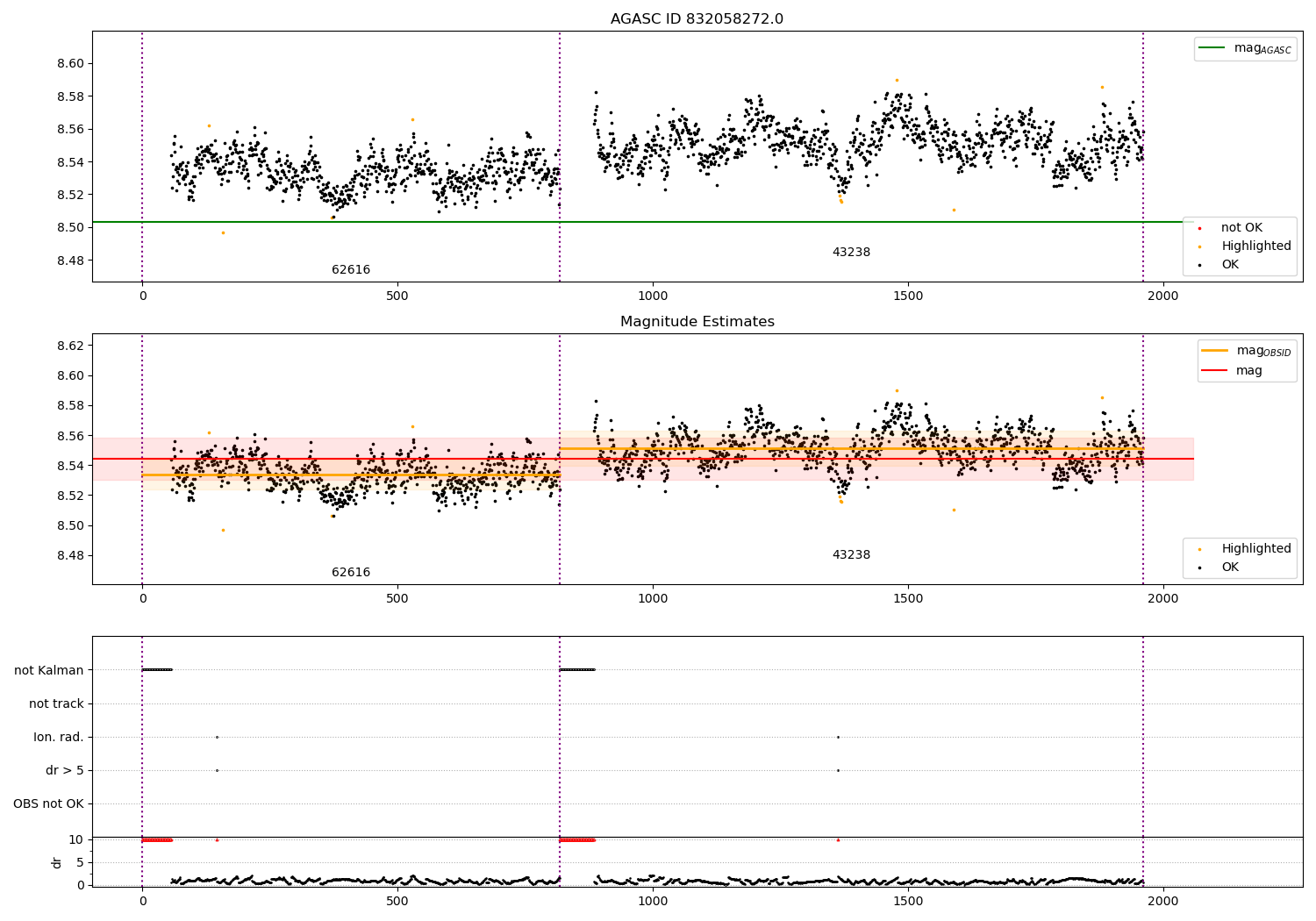Click the rotated 'dr' y-axis label

[57, 862]
